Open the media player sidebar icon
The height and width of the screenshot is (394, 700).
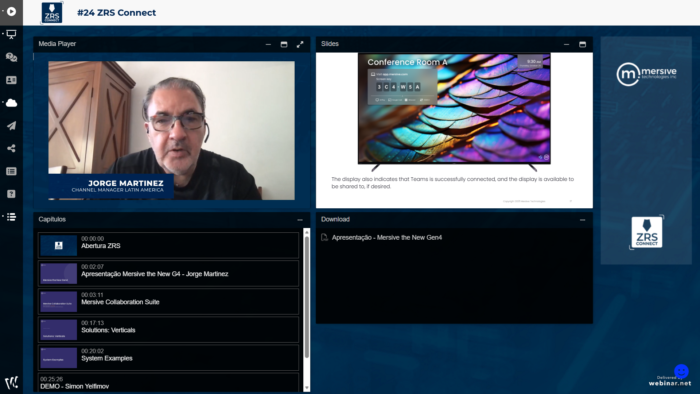click(x=12, y=11)
